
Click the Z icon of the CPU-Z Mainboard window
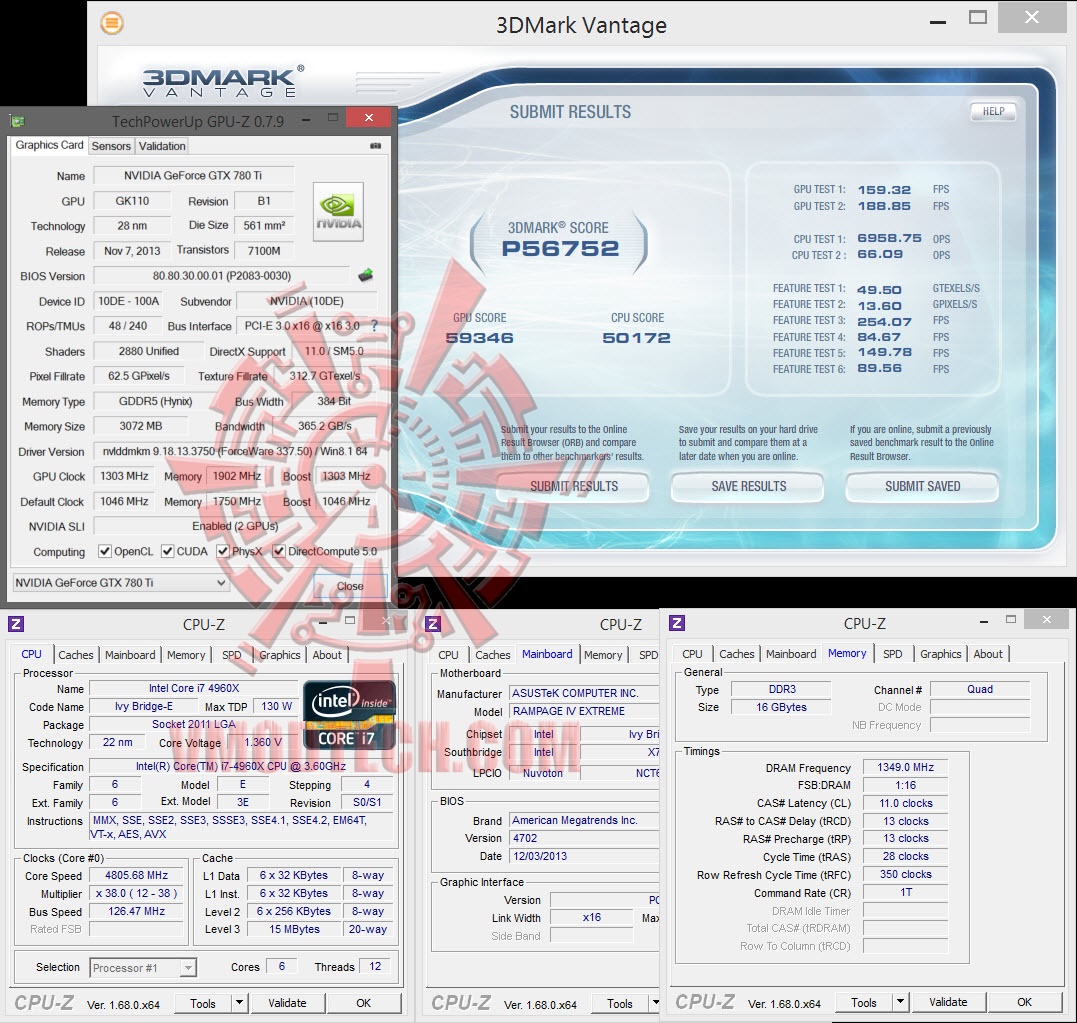coord(433,624)
